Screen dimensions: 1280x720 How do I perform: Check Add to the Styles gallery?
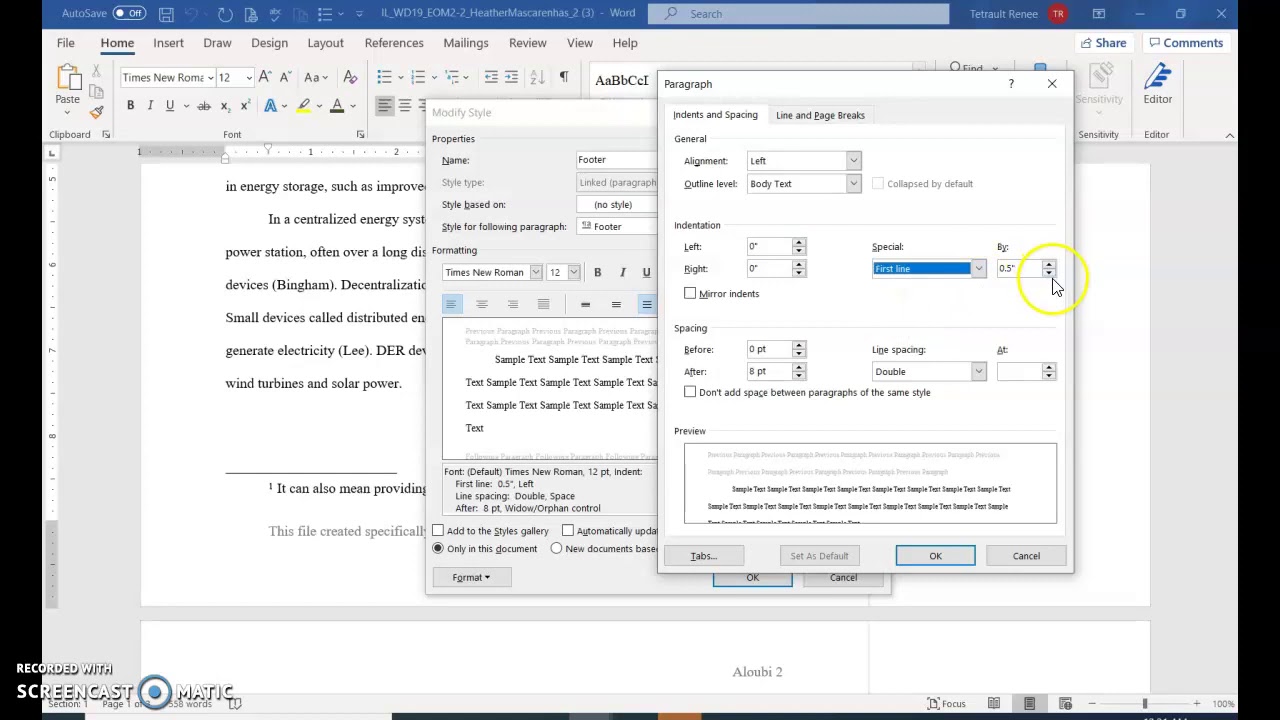point(438,531)
